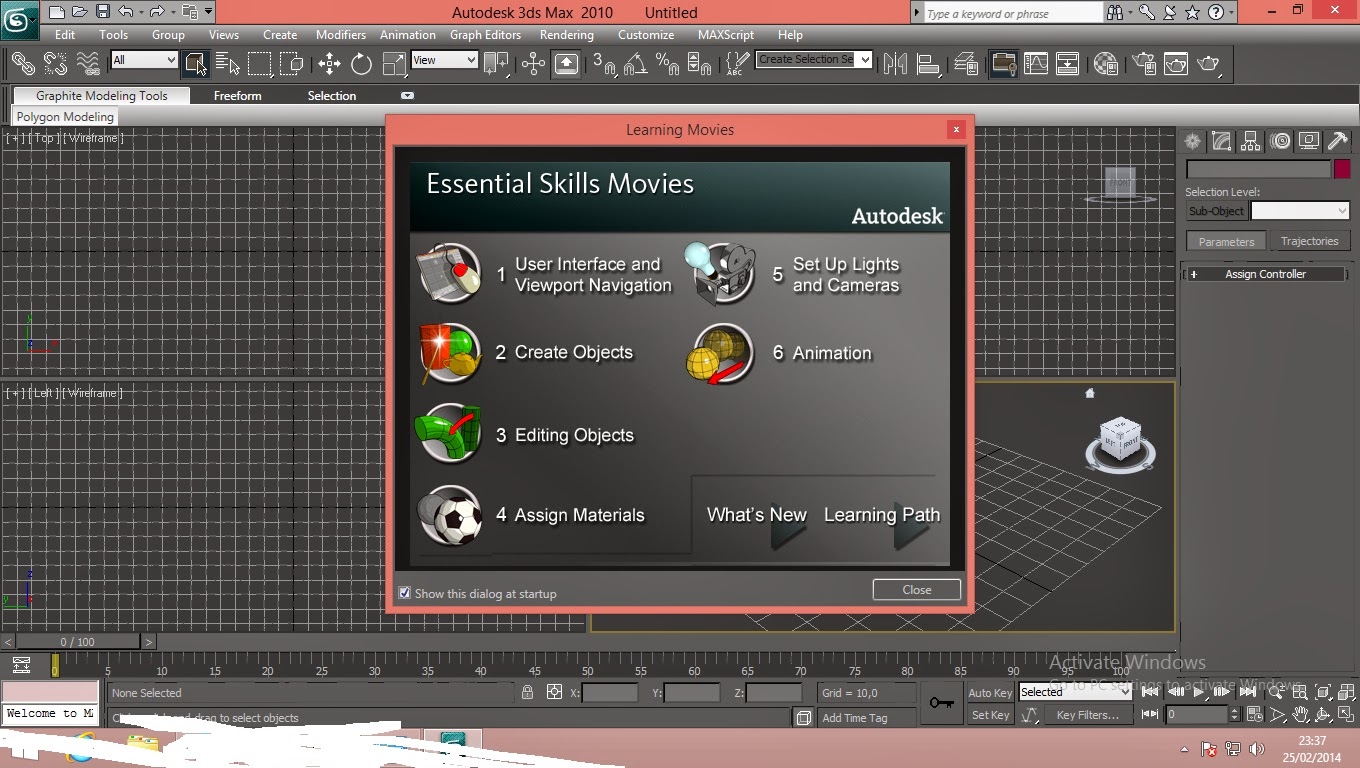Expand the Quick Access toolbar arrow
Viewport: 1360px width, 768px height.
tap(209, 12)
